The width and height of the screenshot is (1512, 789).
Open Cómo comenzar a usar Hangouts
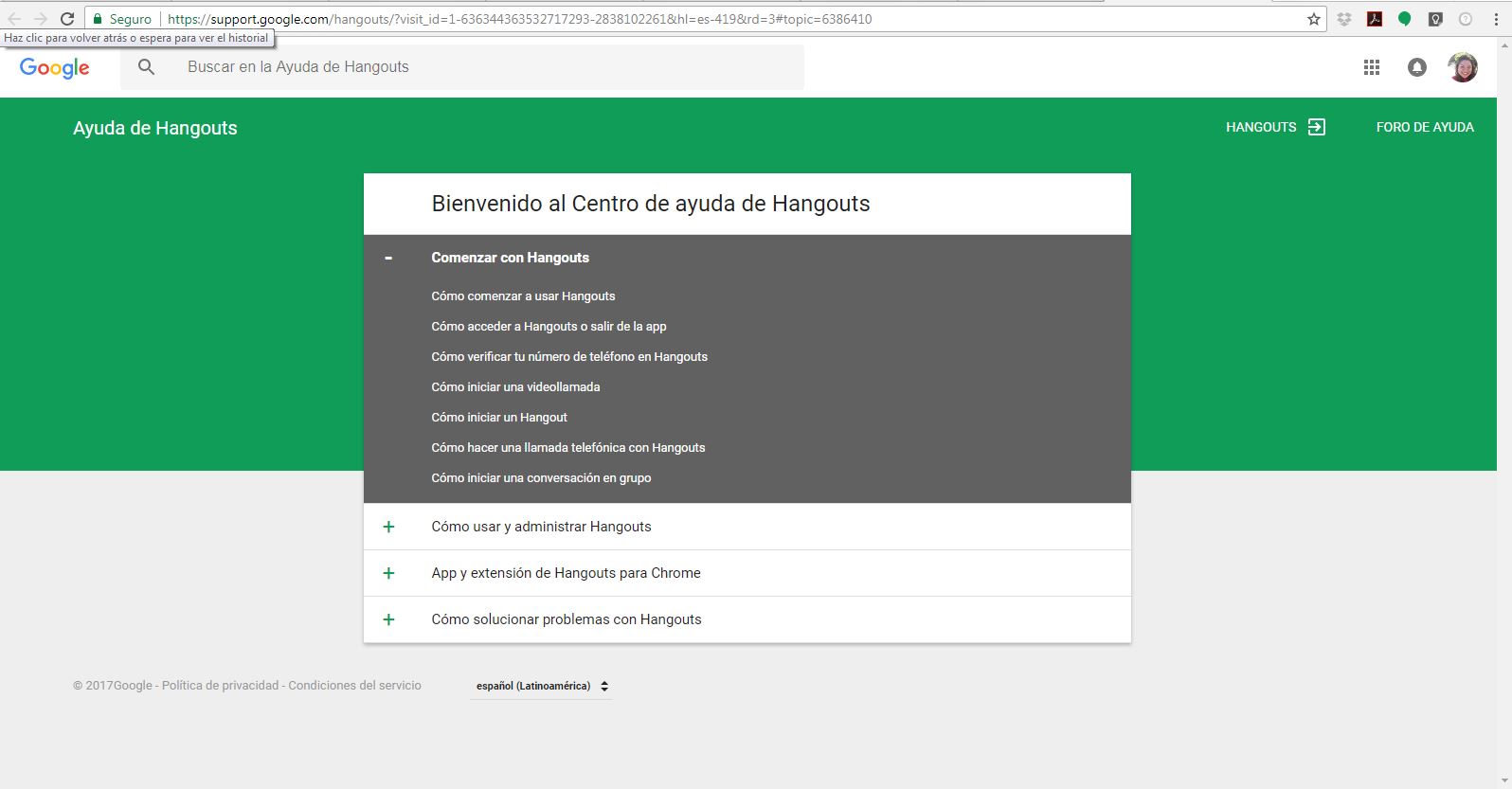point(523,296)
